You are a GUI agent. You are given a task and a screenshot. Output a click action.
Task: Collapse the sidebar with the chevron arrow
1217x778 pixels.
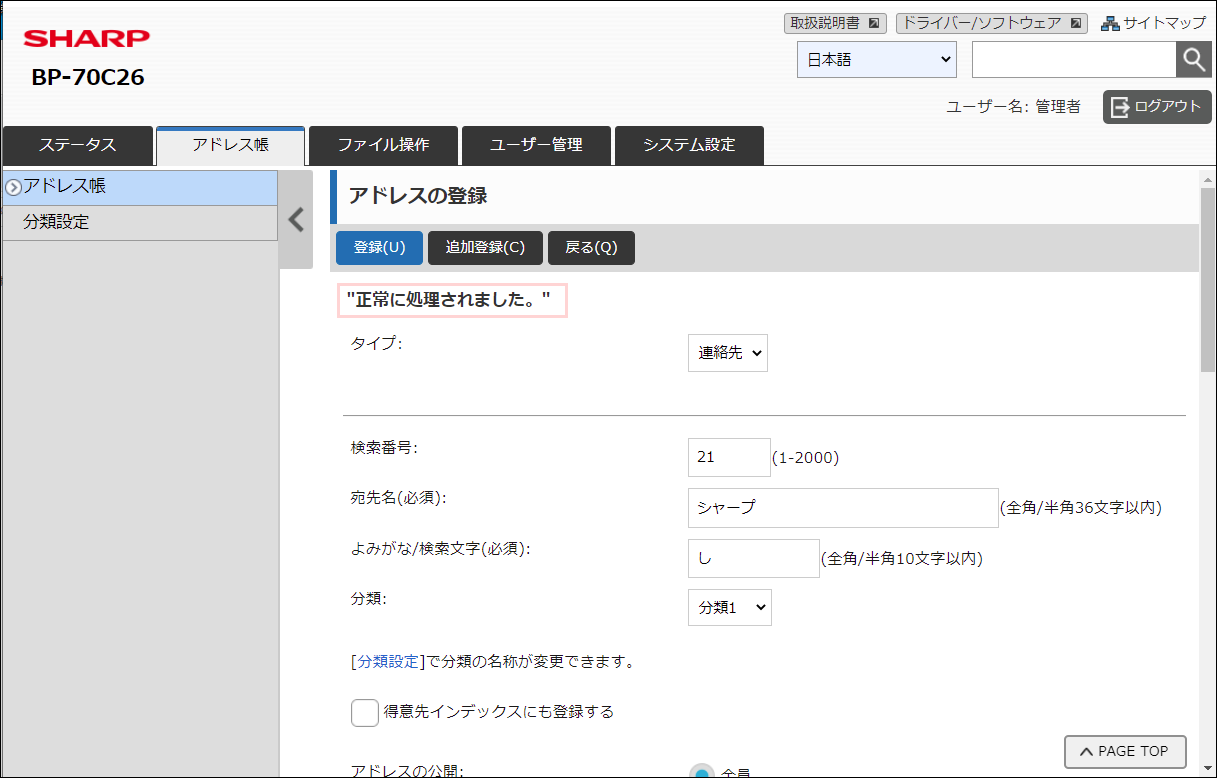click(296, 220)
